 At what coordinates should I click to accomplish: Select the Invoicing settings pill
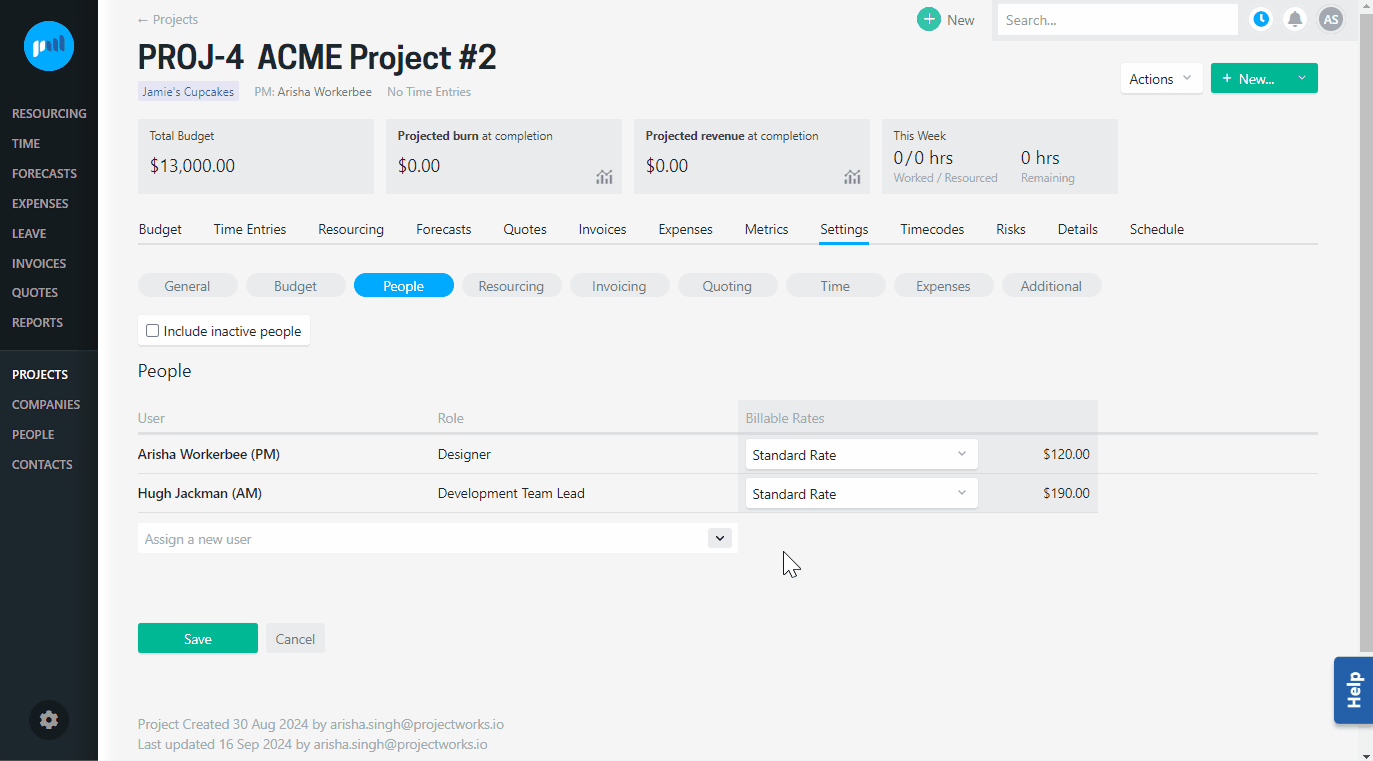click(619, 286)
